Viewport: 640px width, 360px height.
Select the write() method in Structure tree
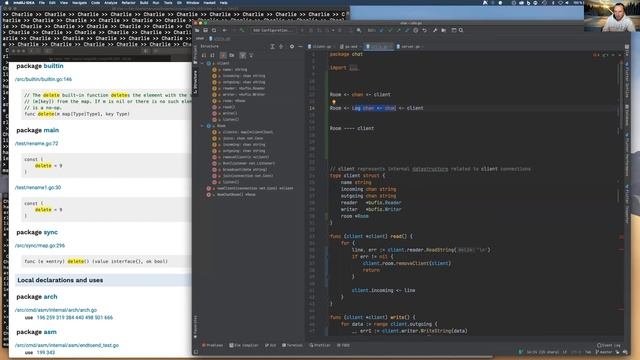[230, 113]
